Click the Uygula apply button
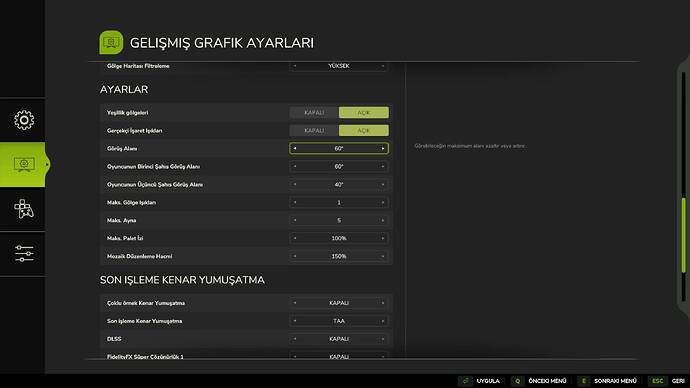 pyautogui.click(x=488, y=381)
